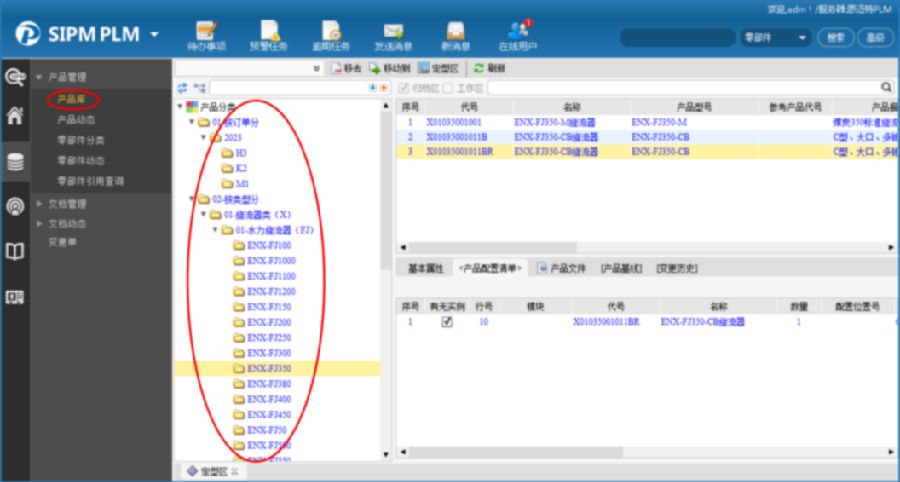Select the database icon in left sidebar
This screenshot has width=900, height=482.
point(15,162)
